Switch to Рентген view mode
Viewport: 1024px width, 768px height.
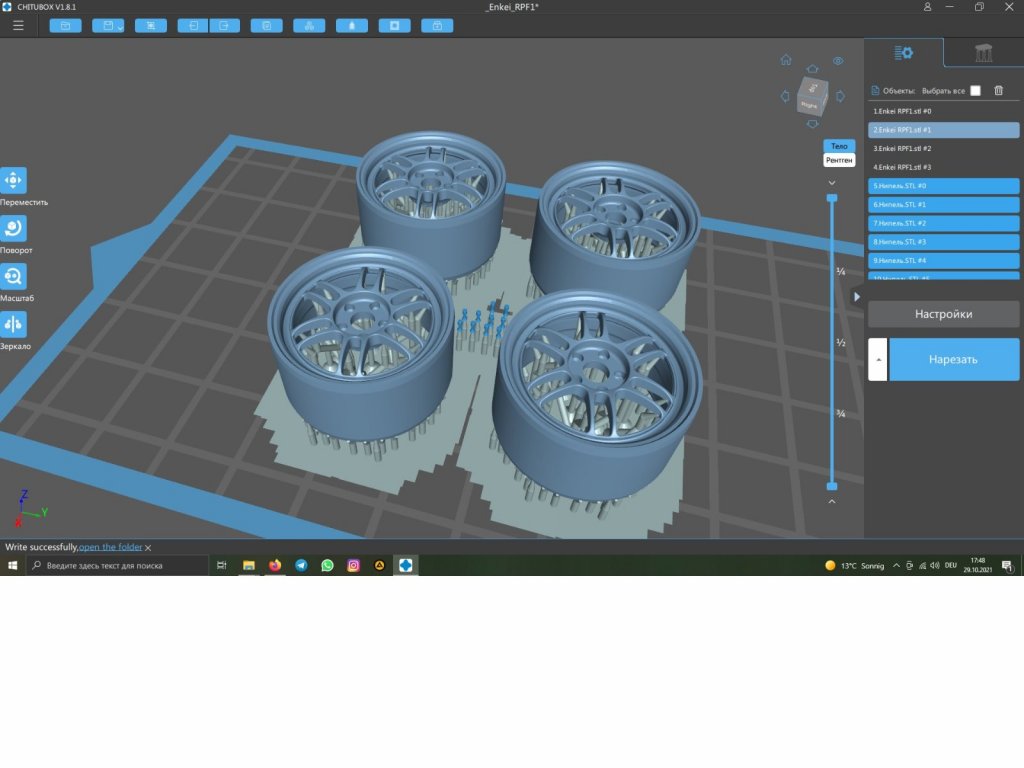[x=839, y=160]
